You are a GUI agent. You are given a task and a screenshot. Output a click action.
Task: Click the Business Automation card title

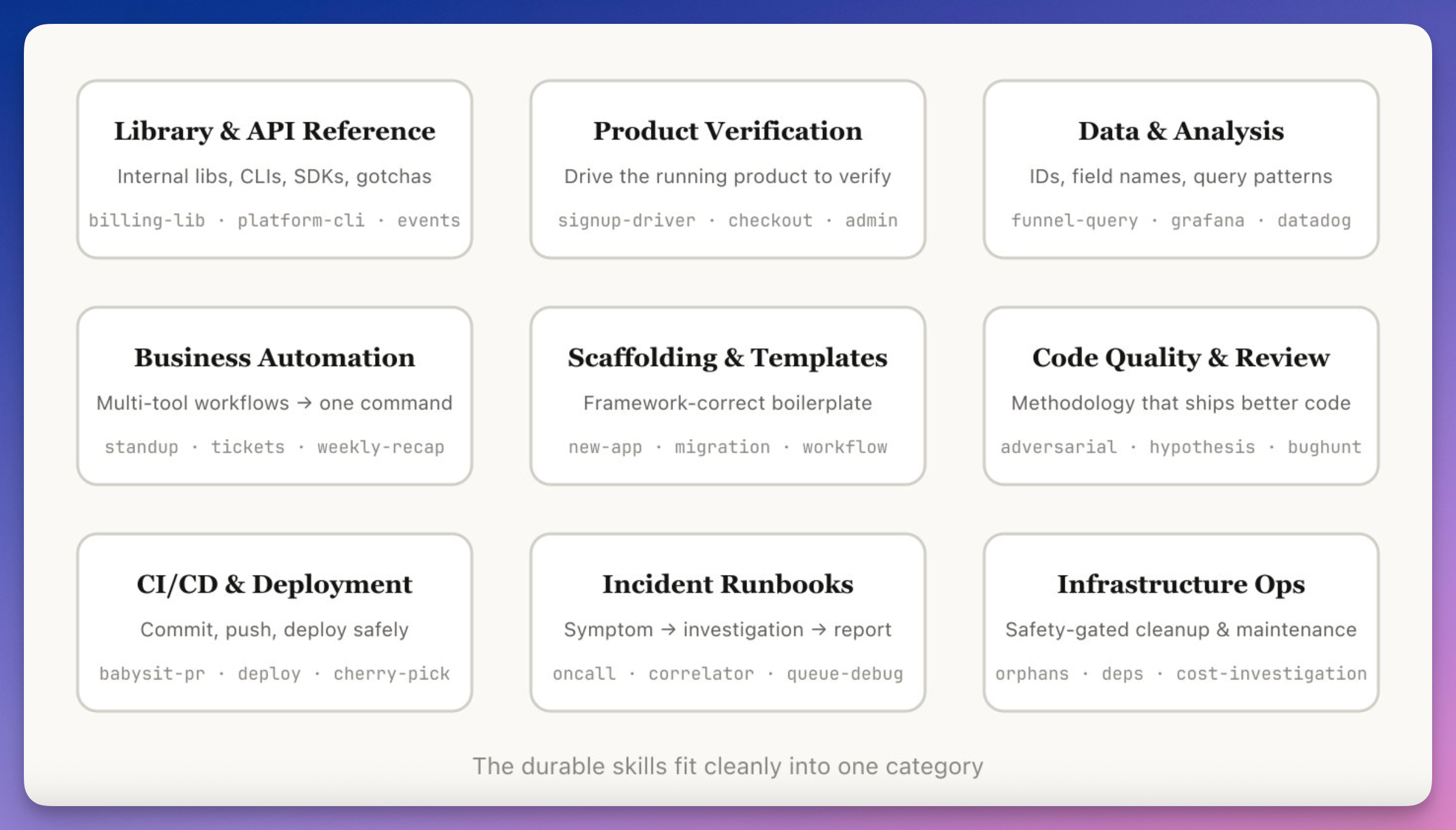tap(275, 358)
